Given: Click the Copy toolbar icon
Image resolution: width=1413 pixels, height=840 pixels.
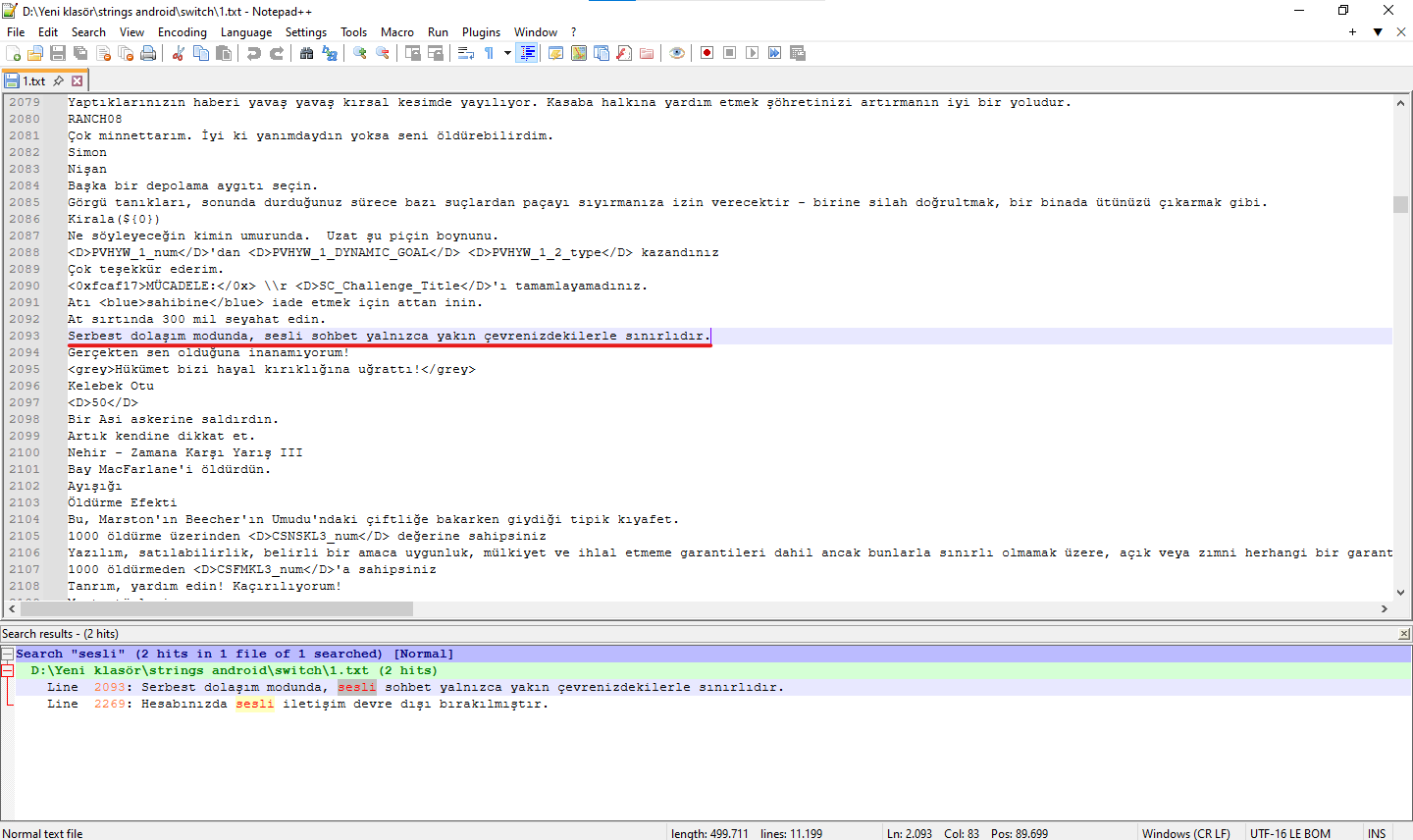Looking at the screenshot, I should (201, 53).
